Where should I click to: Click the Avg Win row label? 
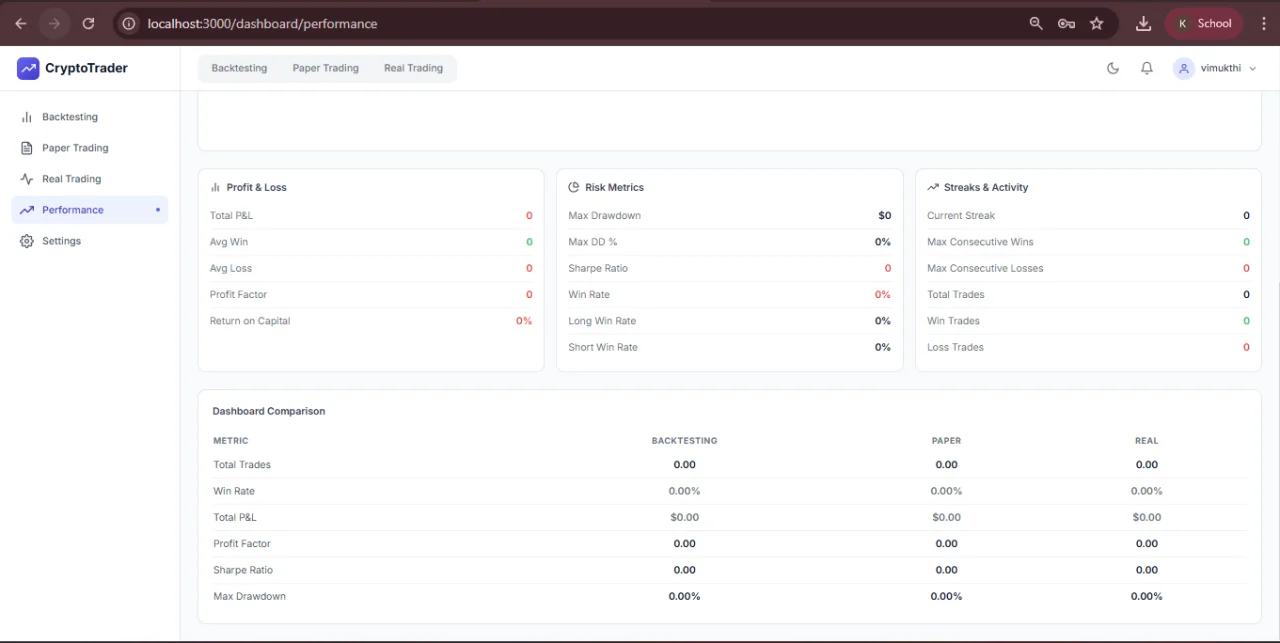[x=229, y=242]
